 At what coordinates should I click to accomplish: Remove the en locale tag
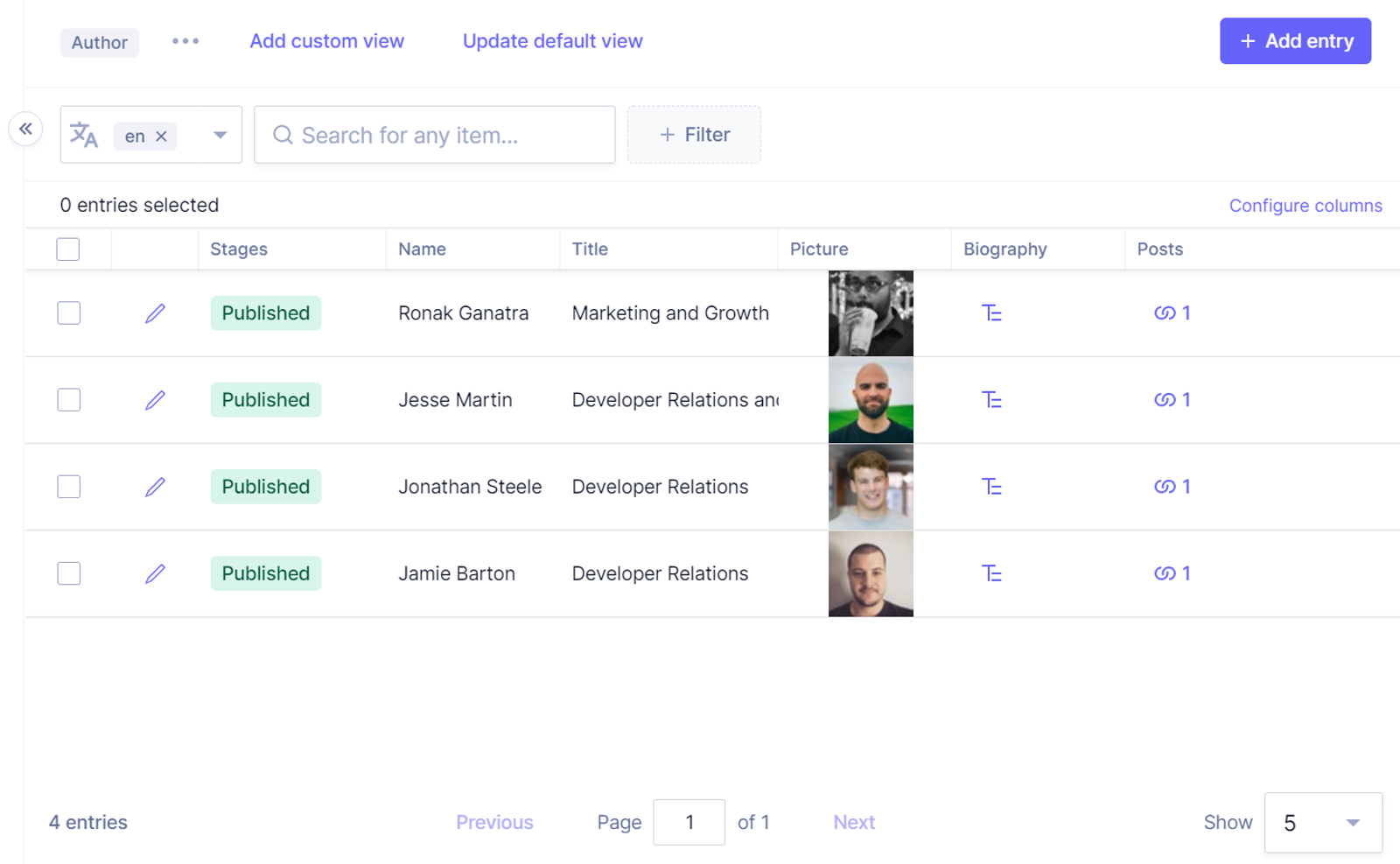pyautogui.click(x=162, y=136)
